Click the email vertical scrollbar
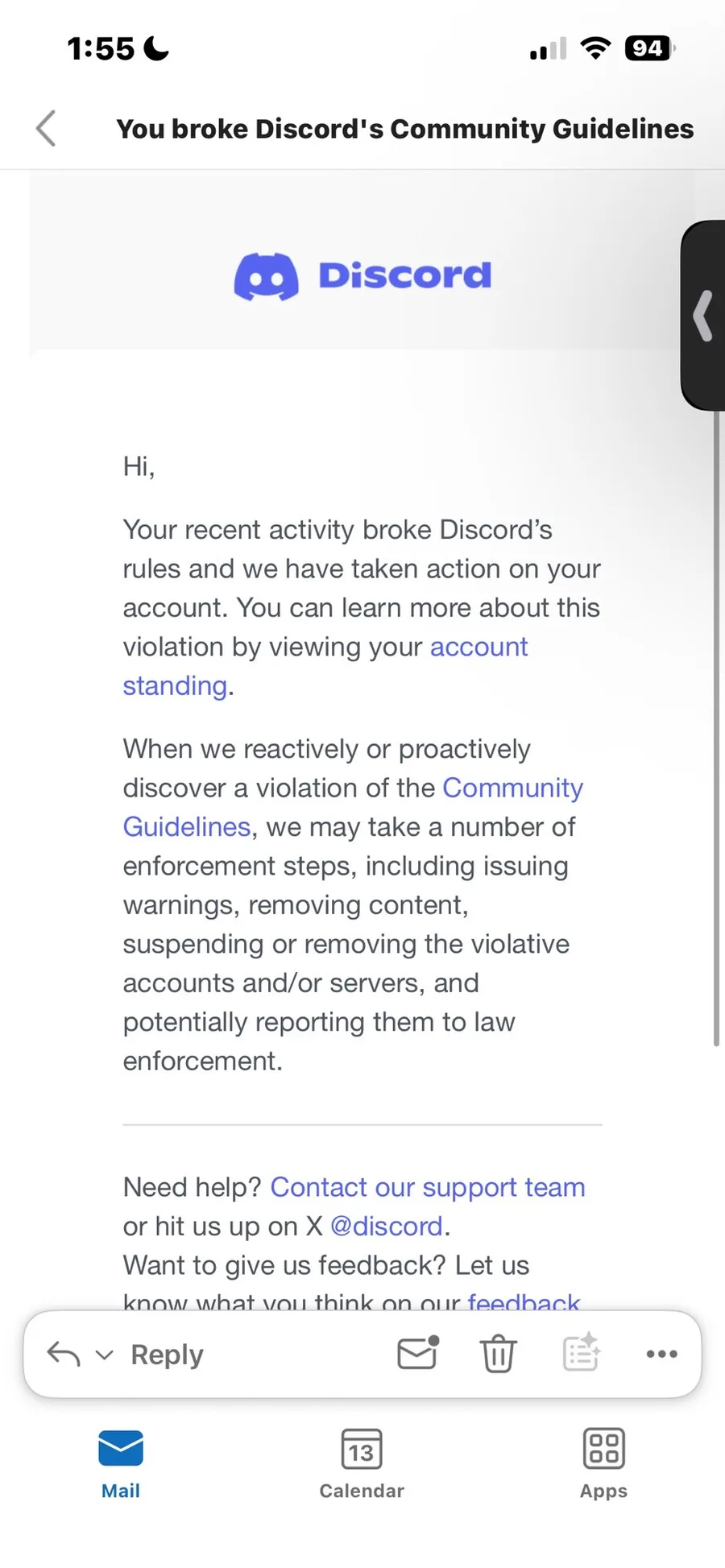 (x=715, y=725)
